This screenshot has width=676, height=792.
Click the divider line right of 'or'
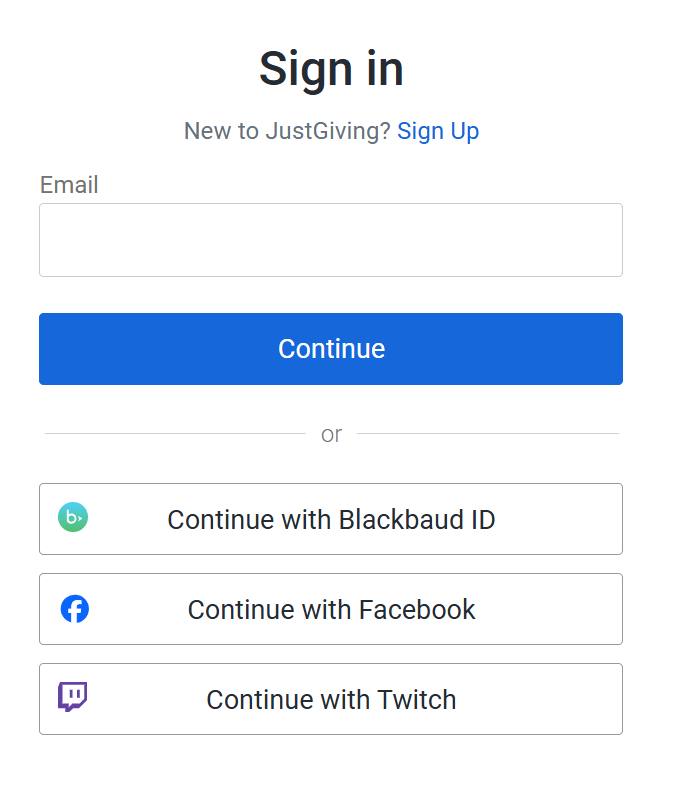[488, 434]
